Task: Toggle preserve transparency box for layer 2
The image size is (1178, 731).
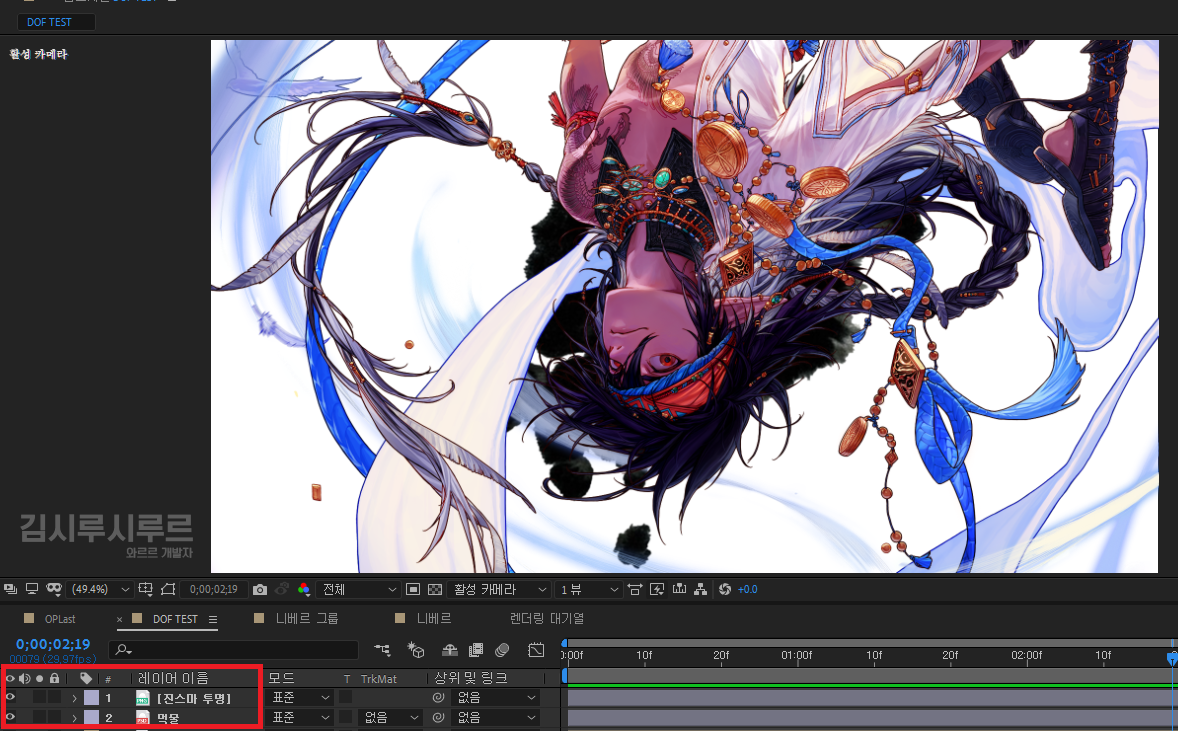Action: coord(346,717)
